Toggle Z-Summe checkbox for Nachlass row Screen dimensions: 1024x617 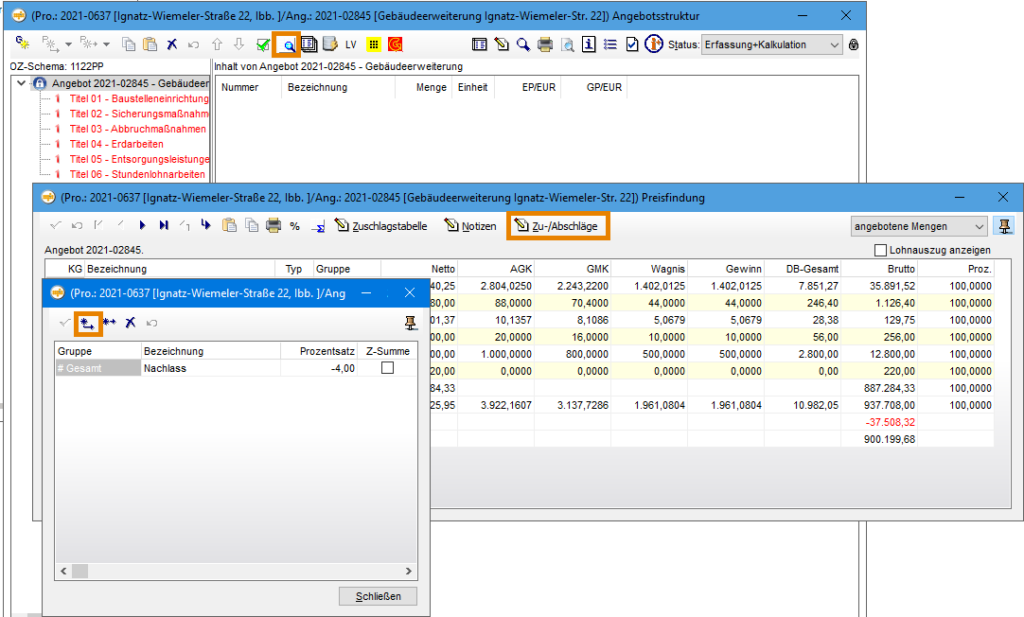coord(387,368)
